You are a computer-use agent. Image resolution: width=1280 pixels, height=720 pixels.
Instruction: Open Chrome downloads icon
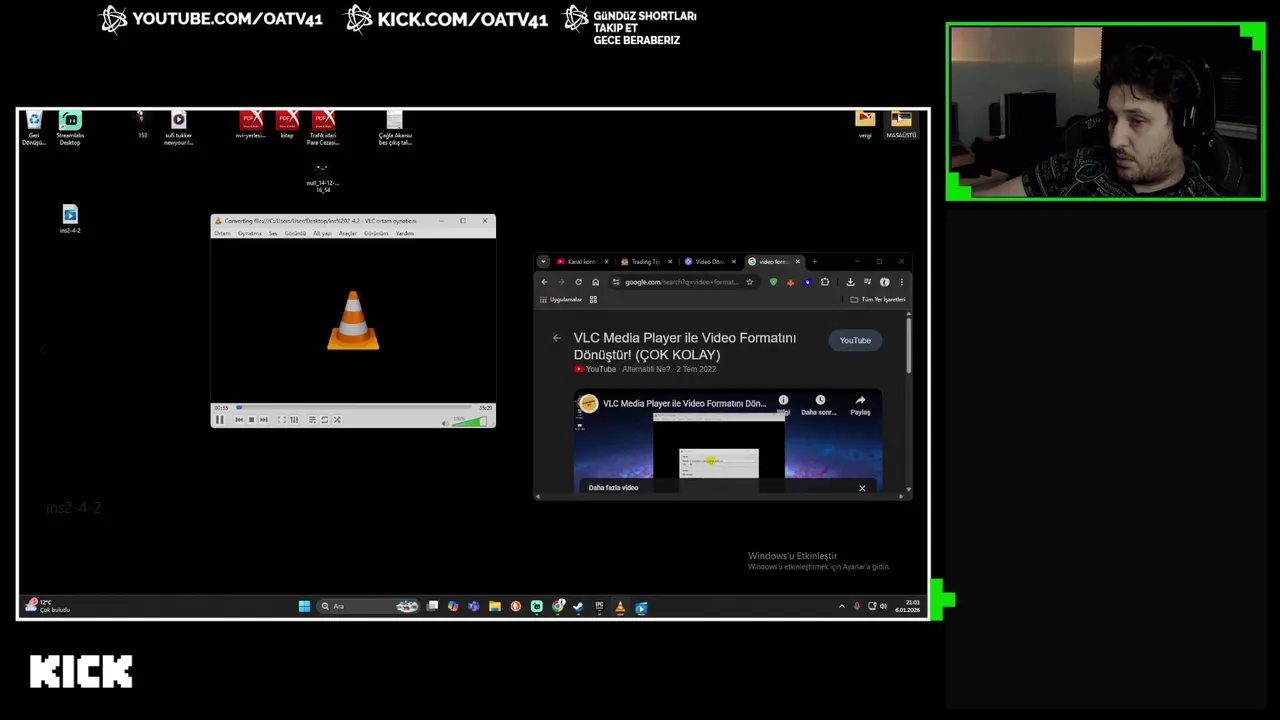(x=850, y=282)
